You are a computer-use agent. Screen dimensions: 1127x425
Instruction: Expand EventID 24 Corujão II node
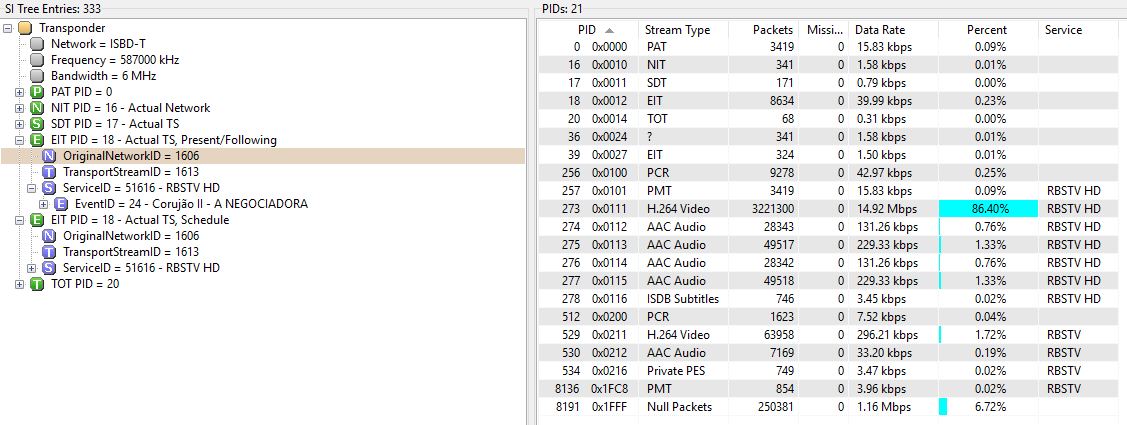coord(44,204)
